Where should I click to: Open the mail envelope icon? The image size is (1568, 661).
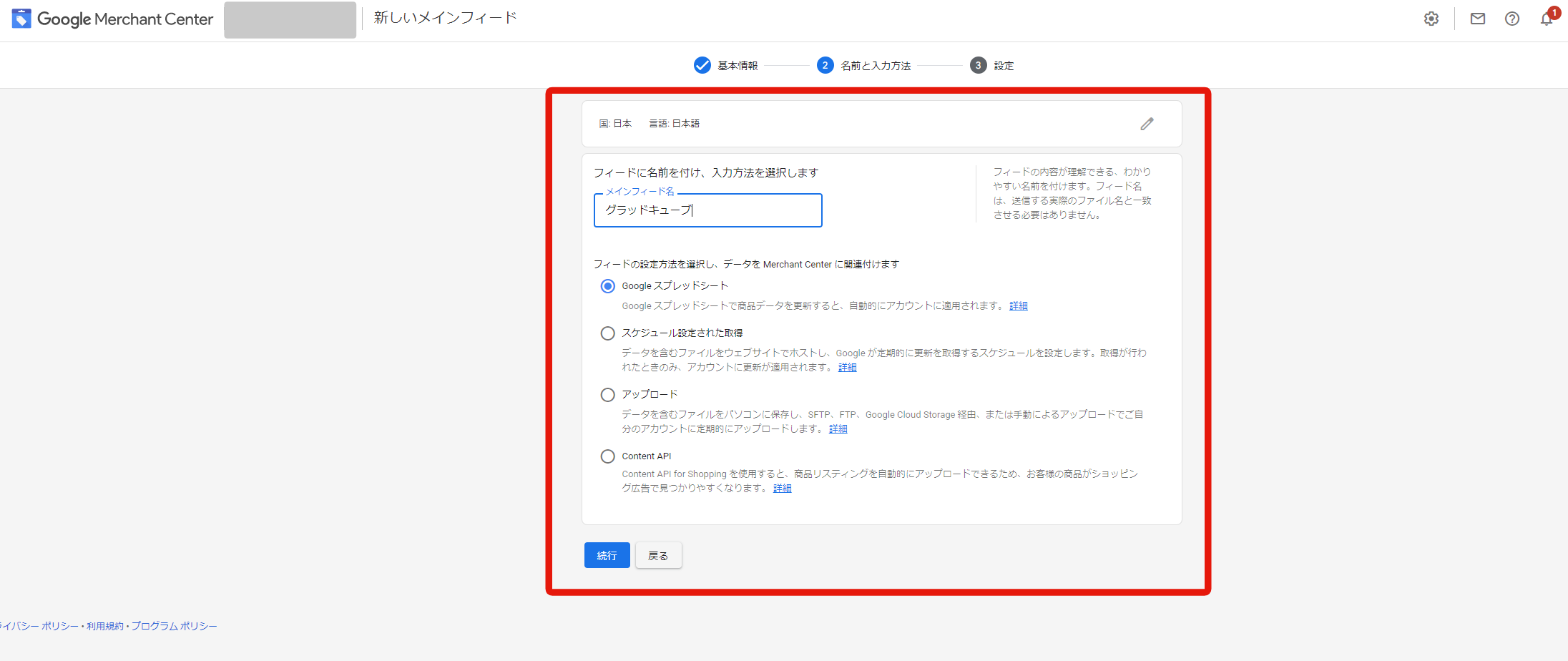click(1478, 19)
